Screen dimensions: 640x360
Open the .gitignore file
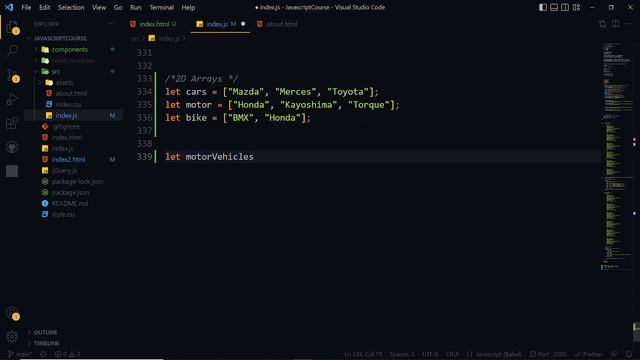(x=66, y=127)
